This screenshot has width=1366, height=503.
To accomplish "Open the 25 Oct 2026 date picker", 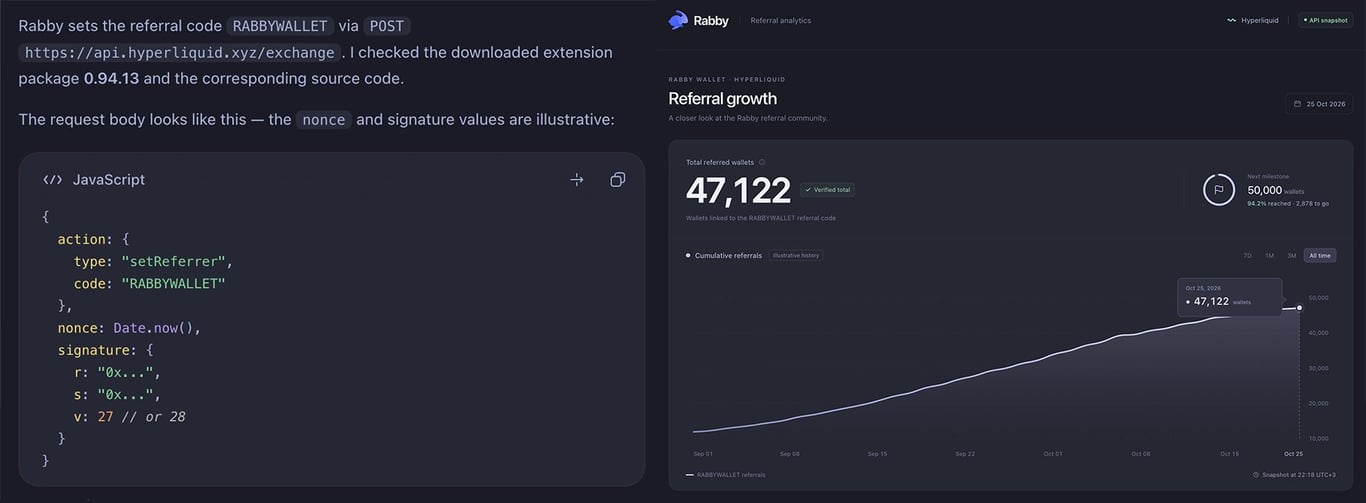I will [1320, 104].
